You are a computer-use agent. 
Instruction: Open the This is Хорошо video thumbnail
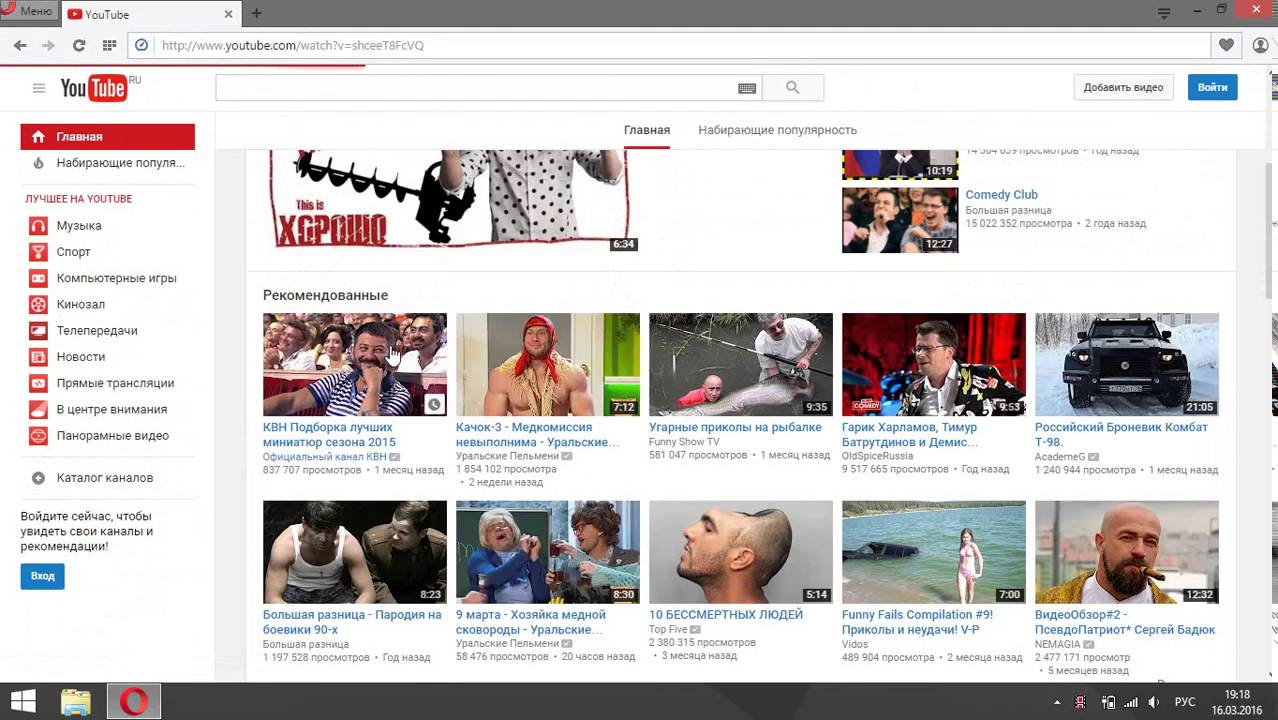(451, 200)
